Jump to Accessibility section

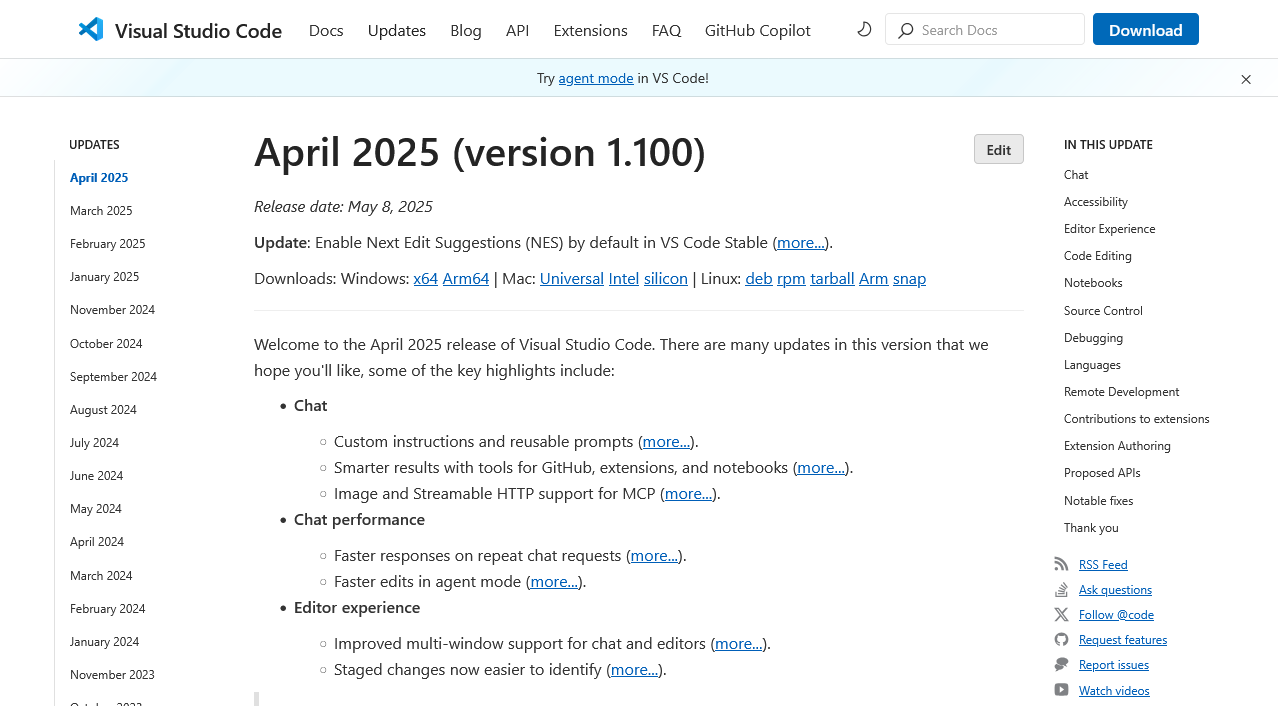point(1096,202)
